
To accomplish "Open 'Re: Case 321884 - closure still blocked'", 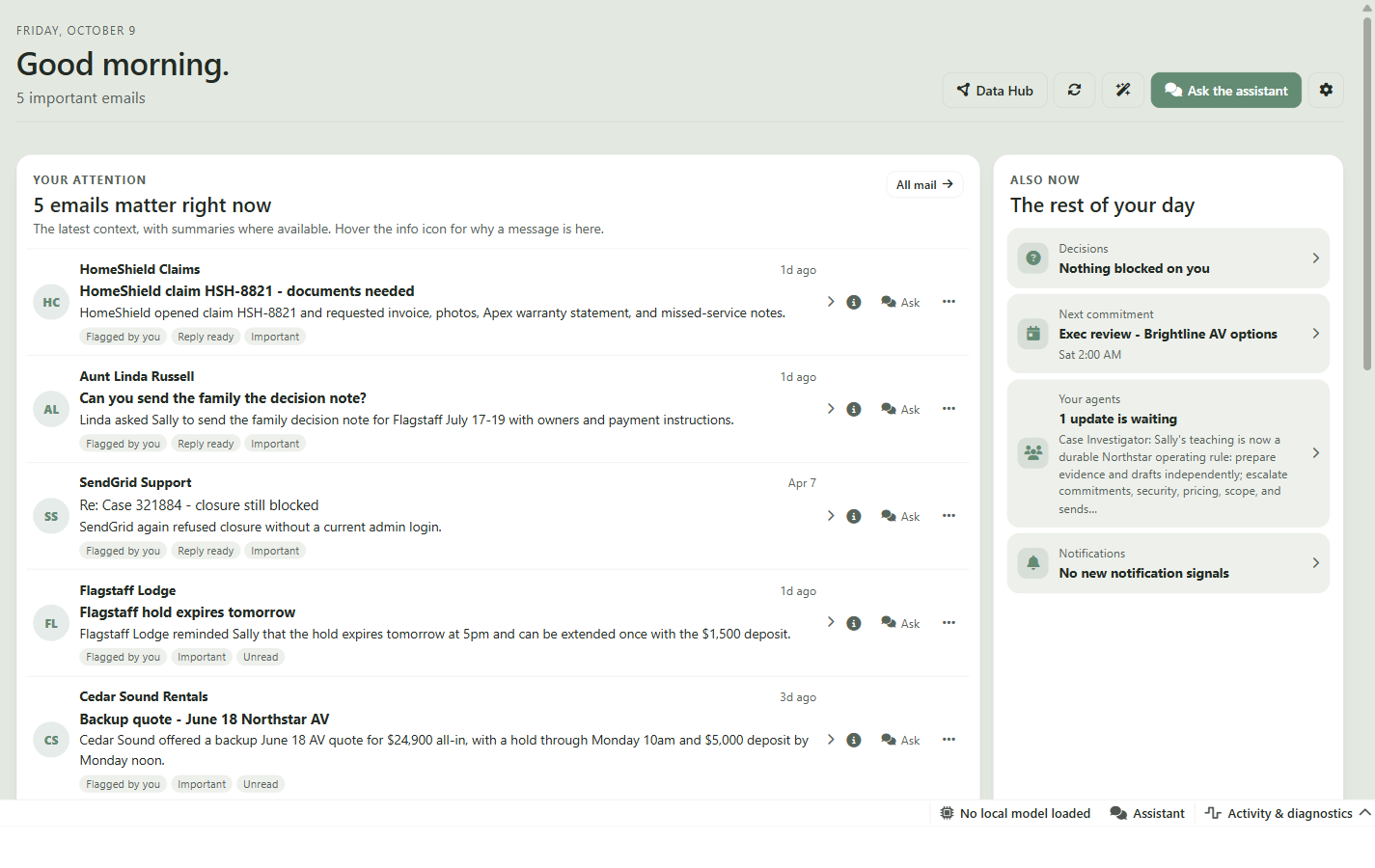I will coord(199,505).
